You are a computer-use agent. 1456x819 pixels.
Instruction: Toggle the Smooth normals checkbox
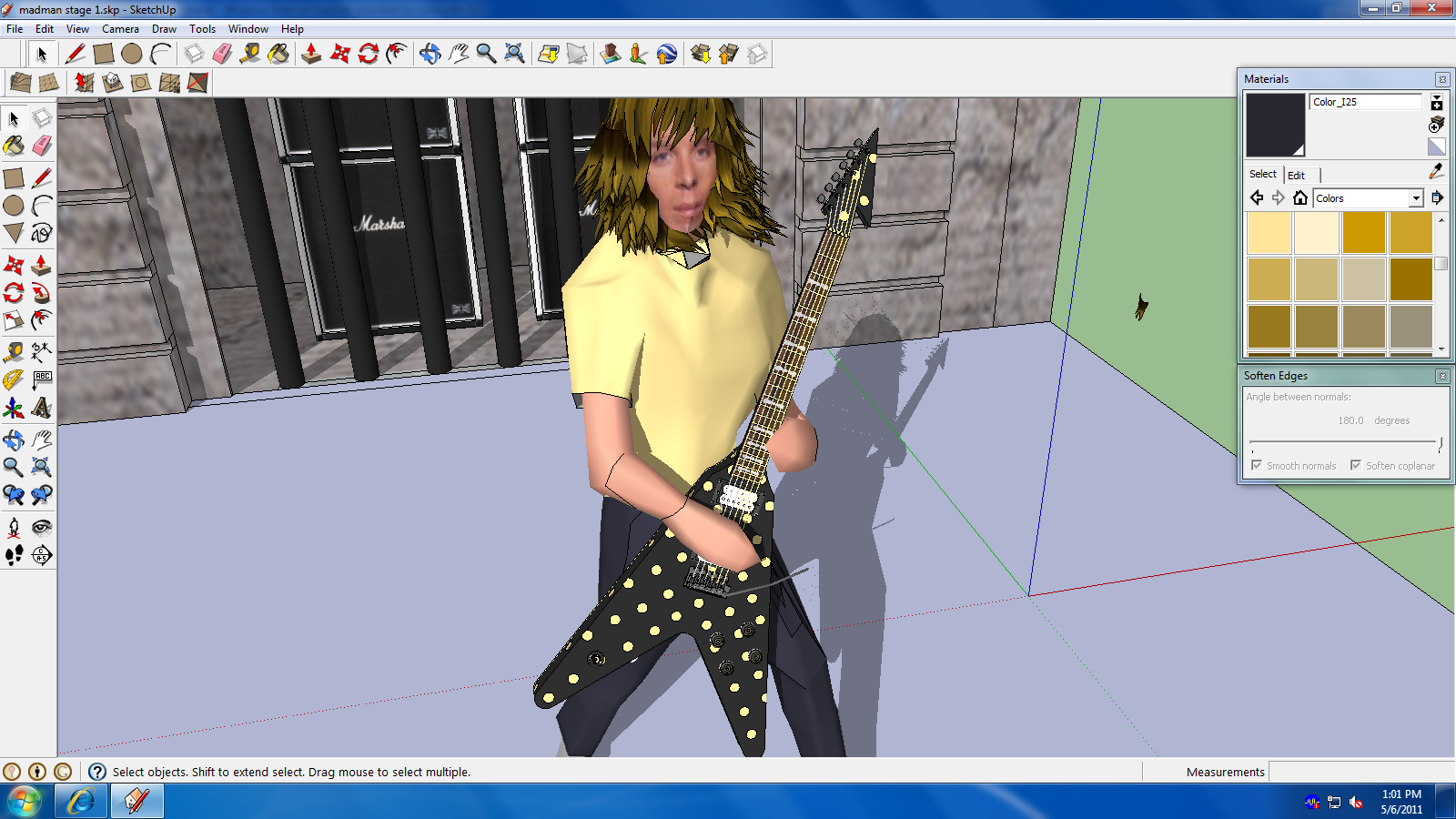(1257, 465)
